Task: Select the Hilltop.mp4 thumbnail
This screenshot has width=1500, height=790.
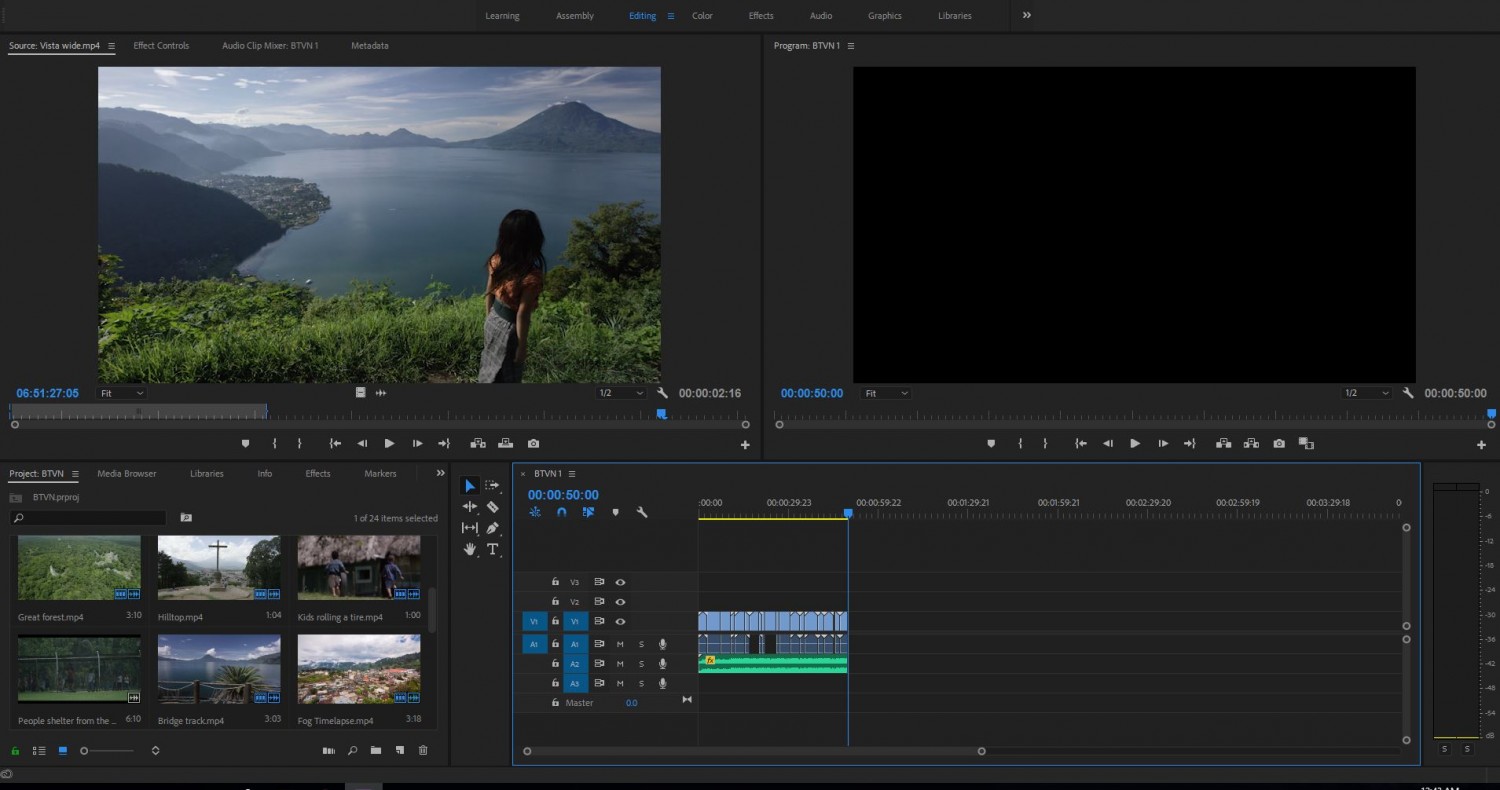Action: coord(219,568)
